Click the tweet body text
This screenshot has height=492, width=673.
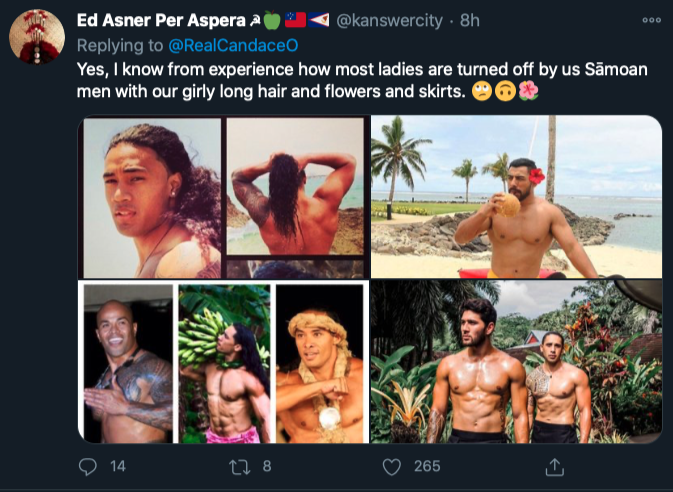tap(300, 80)
